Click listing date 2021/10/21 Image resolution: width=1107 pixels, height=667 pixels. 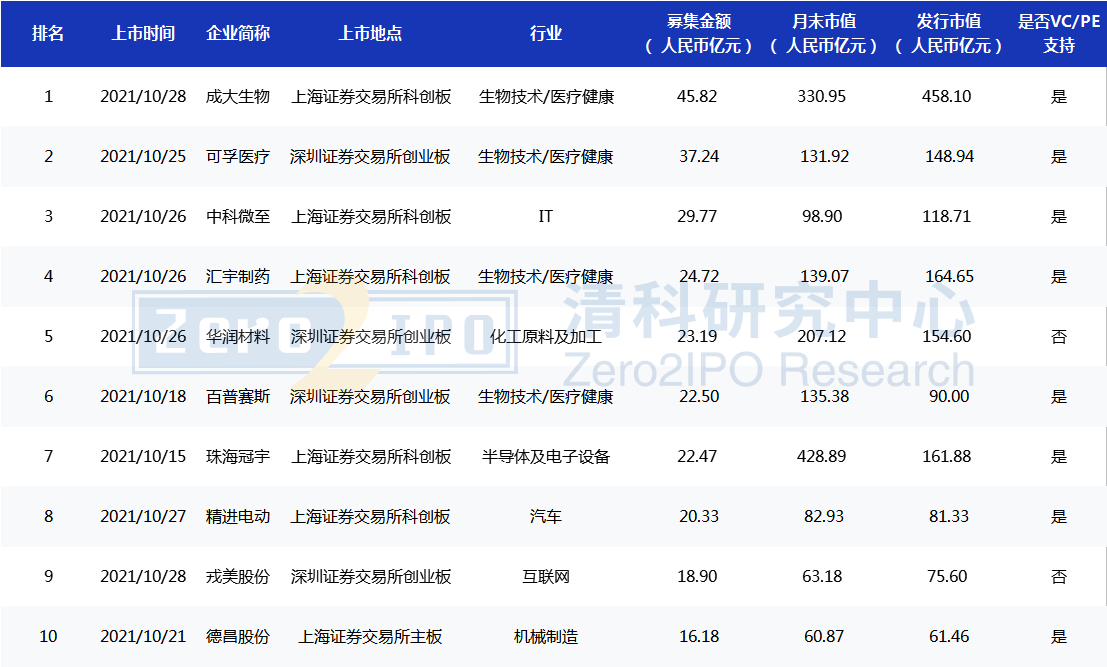pos(143,637)
